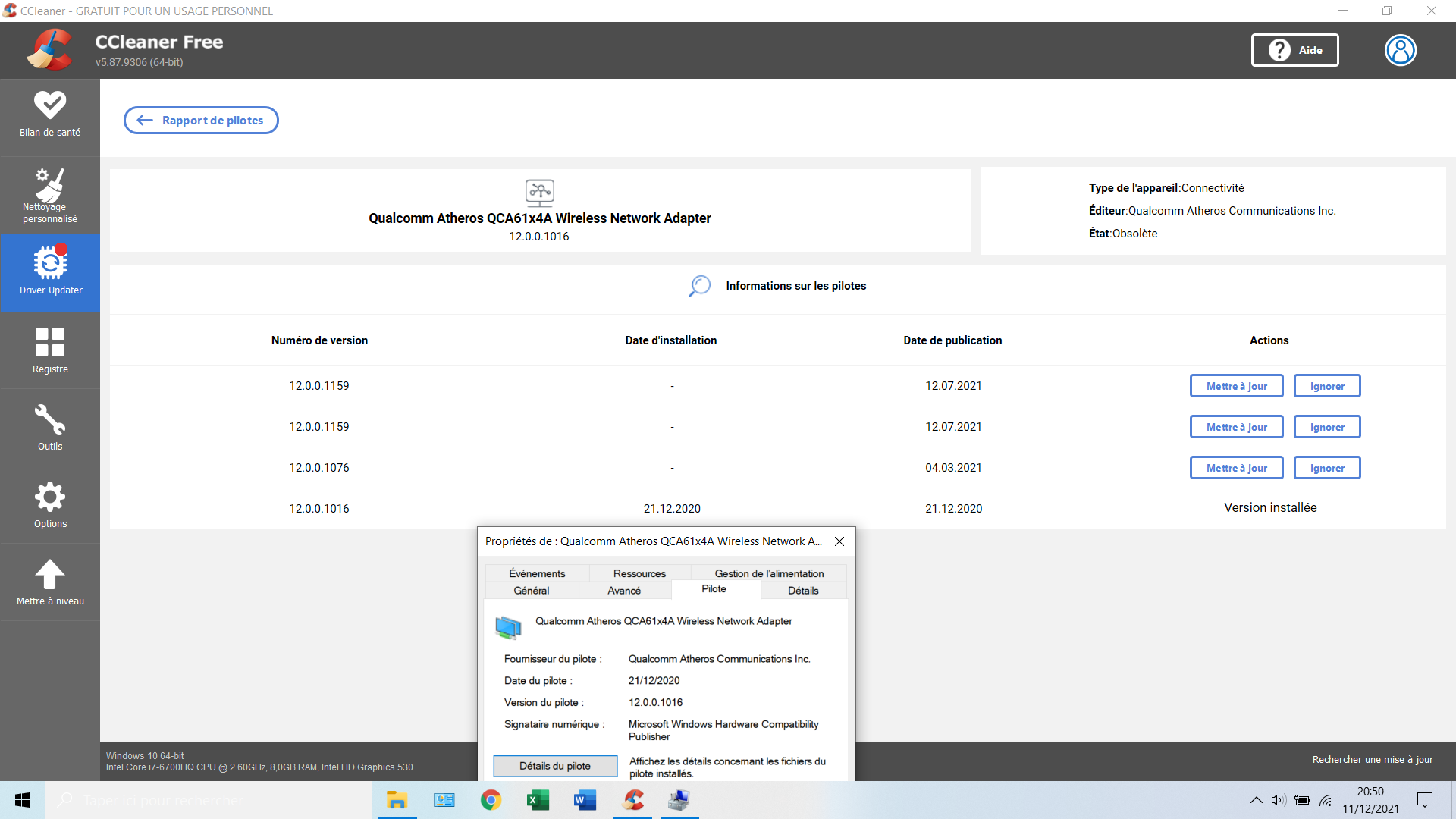
Task: Click Version du pilote value 12.0.0.1016
Action: point(655,703)
